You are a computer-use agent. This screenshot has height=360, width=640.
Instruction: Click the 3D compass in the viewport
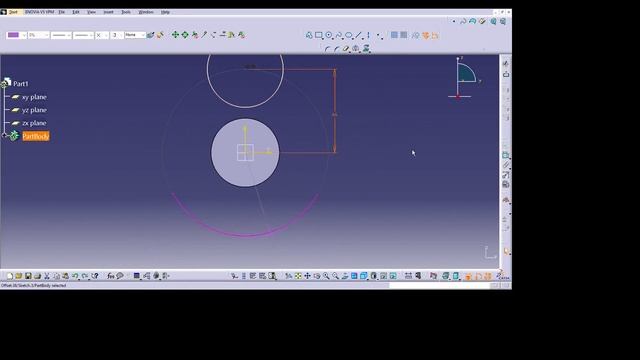coord(465,78)
